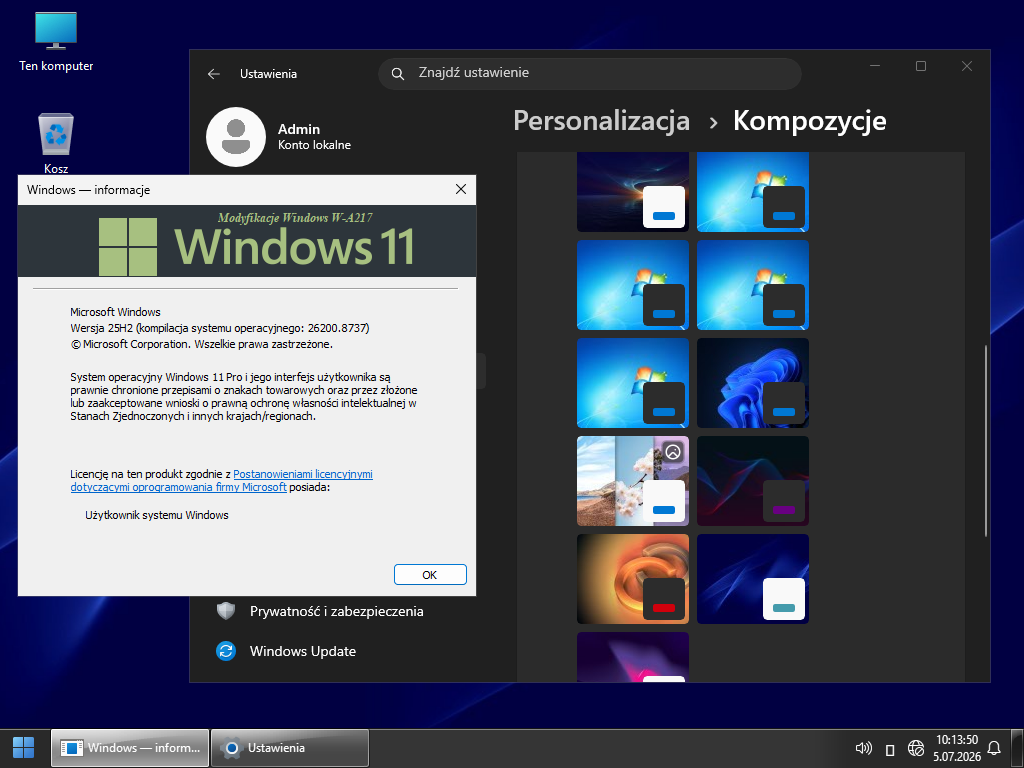The height and width of the screenshot is (768, 1024).
Task: Click the battery-shaped tray icon
Action: (889, 749)
